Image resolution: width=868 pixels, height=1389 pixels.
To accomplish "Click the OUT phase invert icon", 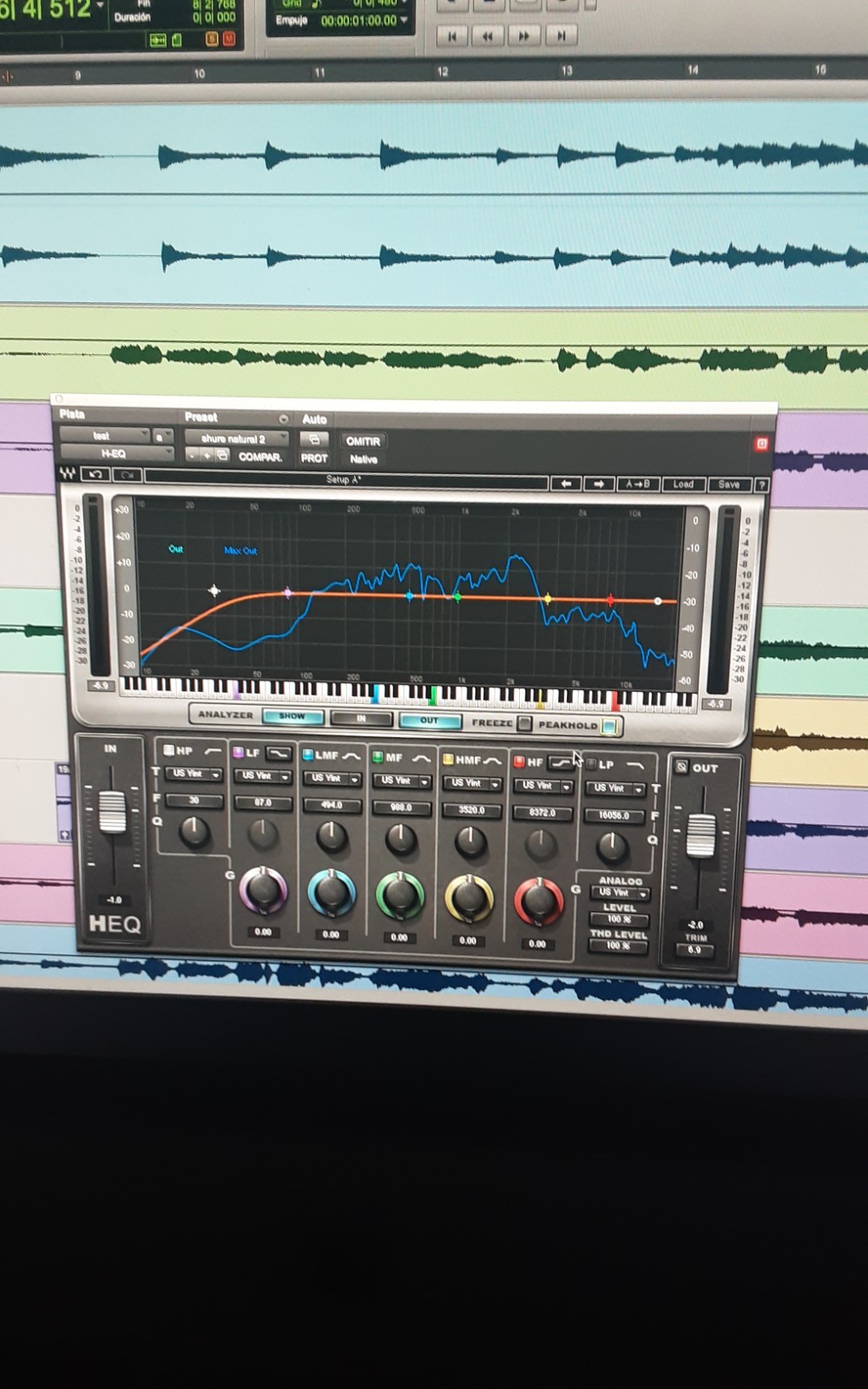I will point(681,767).
